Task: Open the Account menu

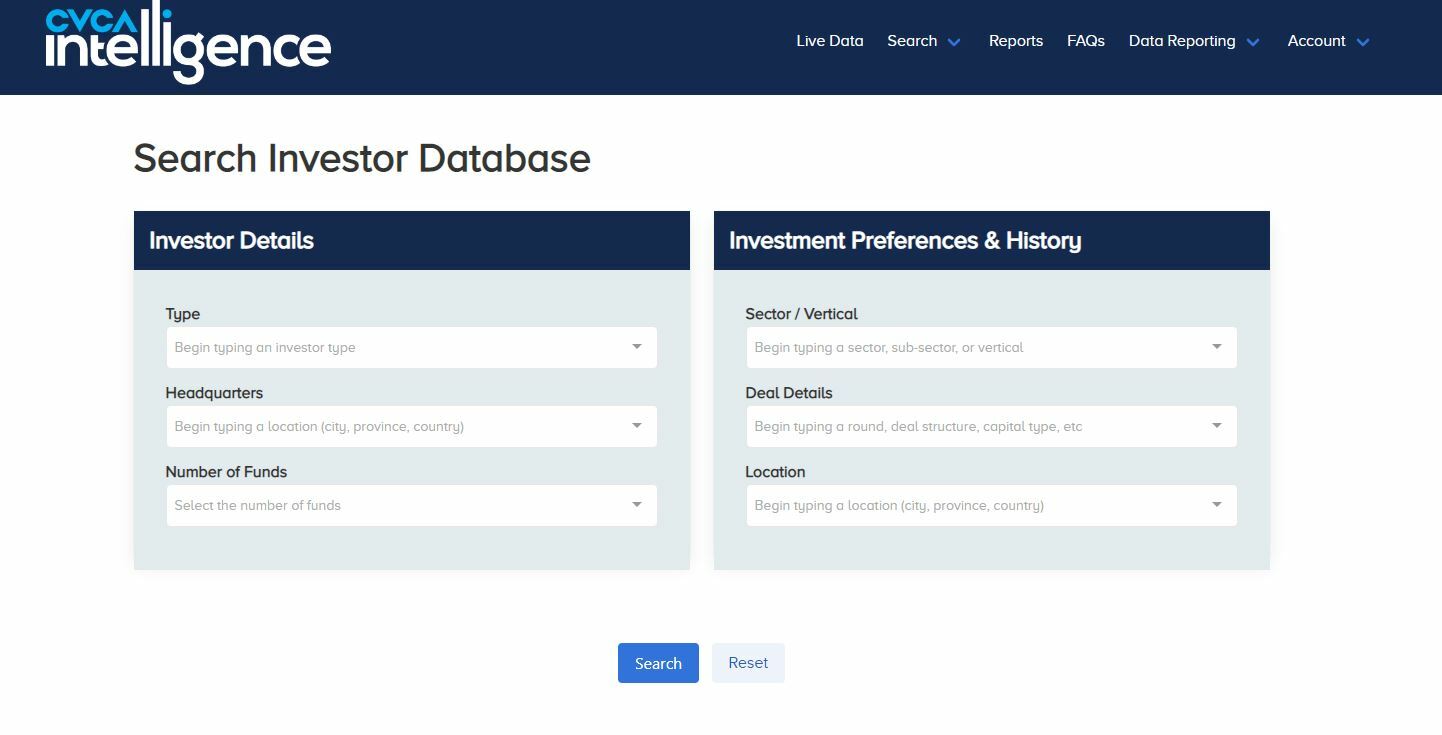Action: coord(1316,41)
